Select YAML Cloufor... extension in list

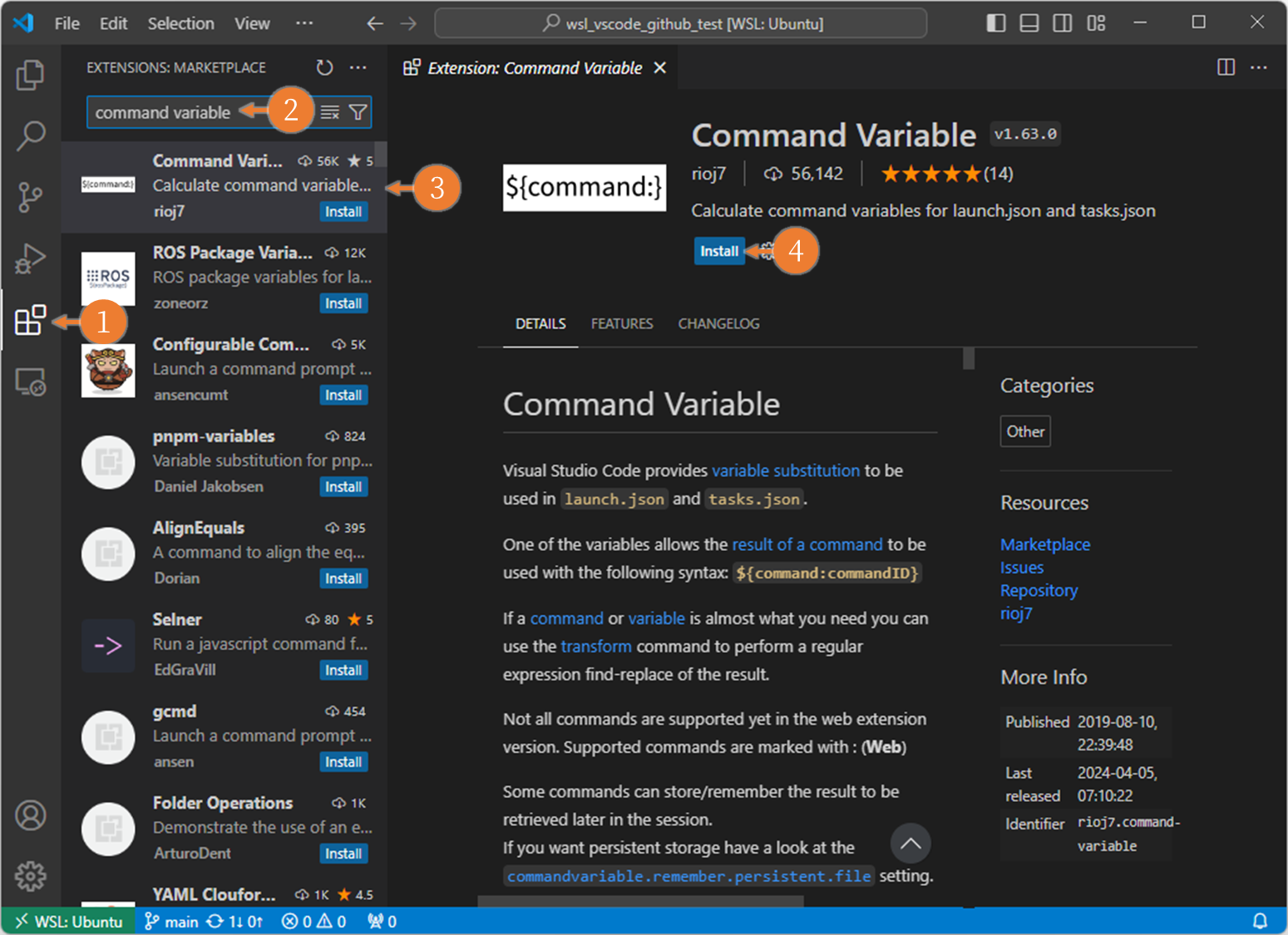(224, 895)
